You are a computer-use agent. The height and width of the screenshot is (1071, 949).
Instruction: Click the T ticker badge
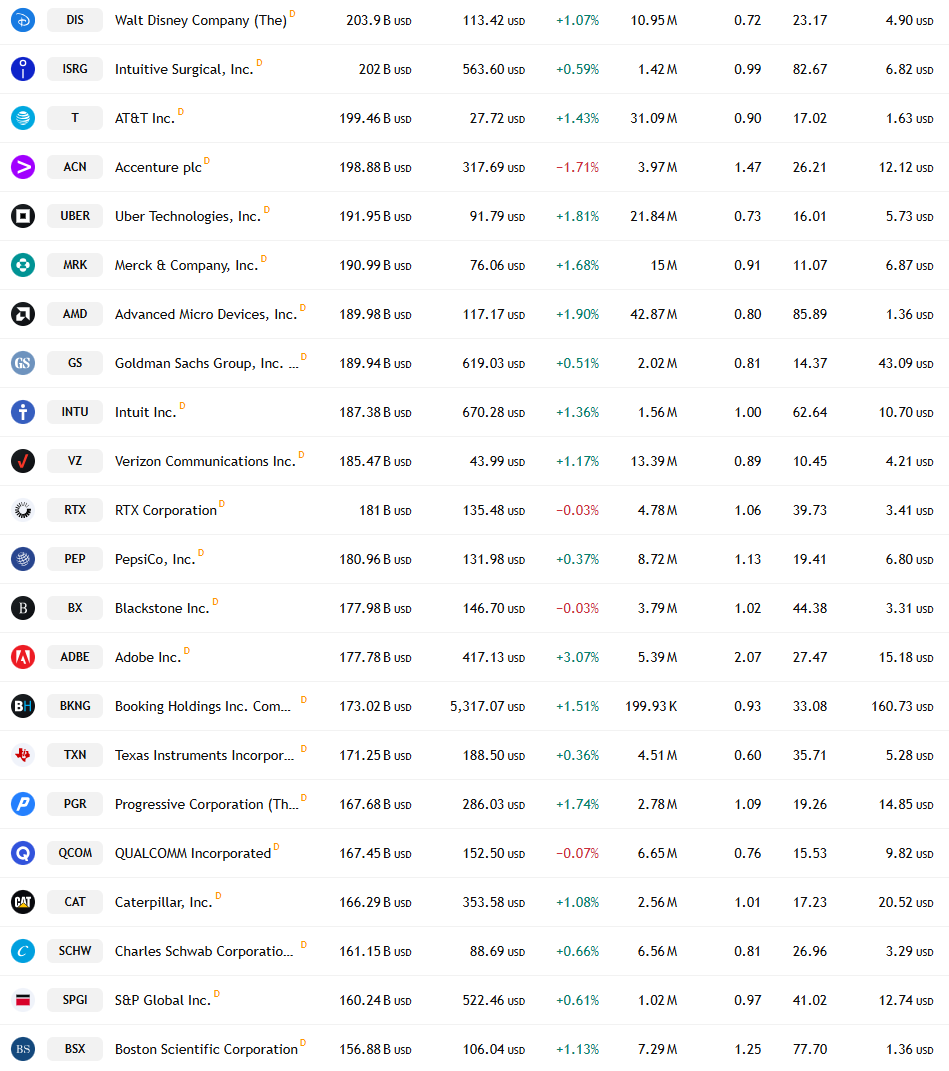tap(75, 118)
